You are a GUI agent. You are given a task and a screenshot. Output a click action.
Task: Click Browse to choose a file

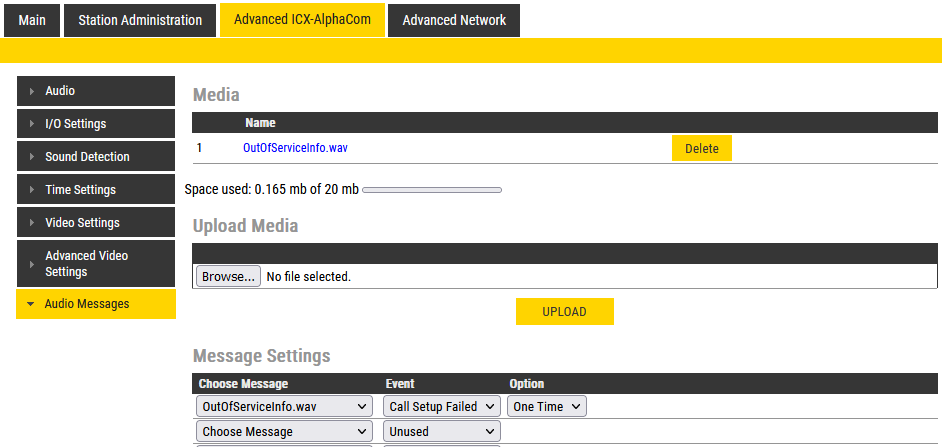click(228, 276)
